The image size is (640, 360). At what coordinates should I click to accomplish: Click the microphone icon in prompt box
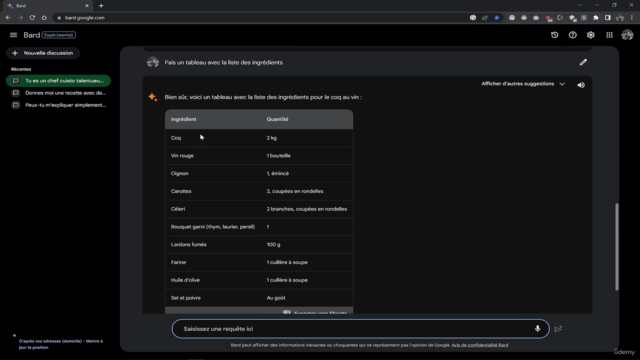(538, 329)
